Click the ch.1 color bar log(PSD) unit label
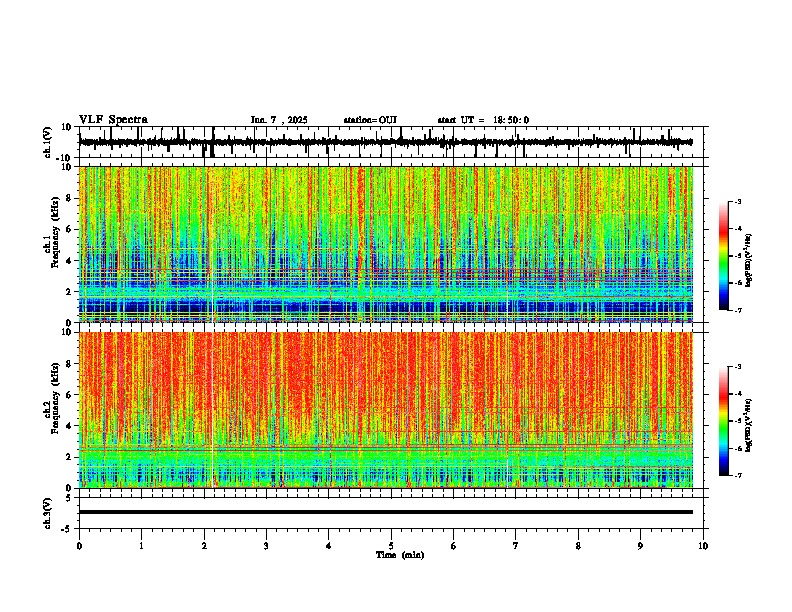The width and height of the screenshot is (792, 612). 749,261
